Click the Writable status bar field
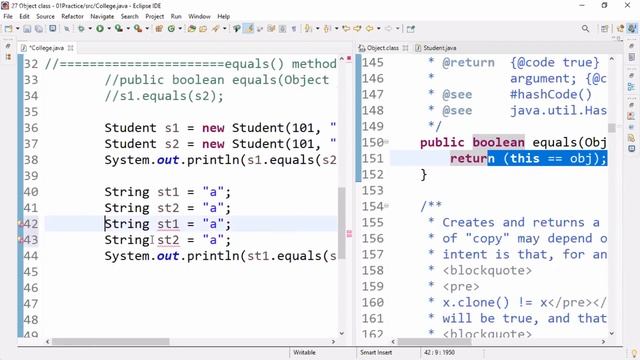The width and height of the screenshot is (640, 360). (x=304, y=352)
